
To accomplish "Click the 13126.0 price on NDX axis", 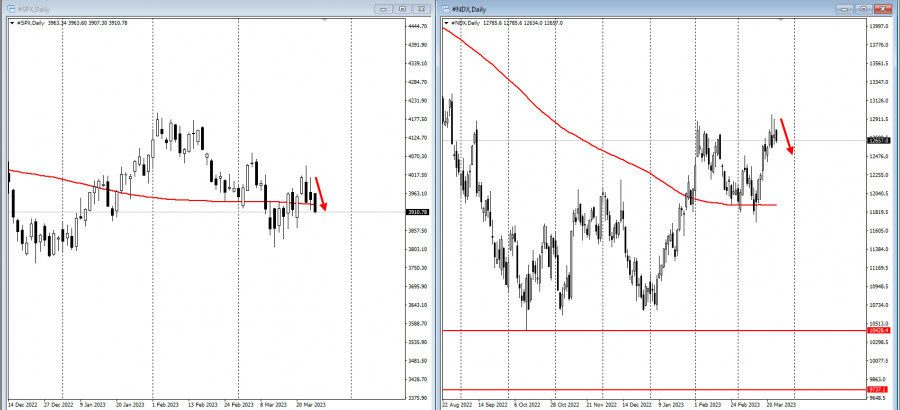I will click(x=880, y=101).
